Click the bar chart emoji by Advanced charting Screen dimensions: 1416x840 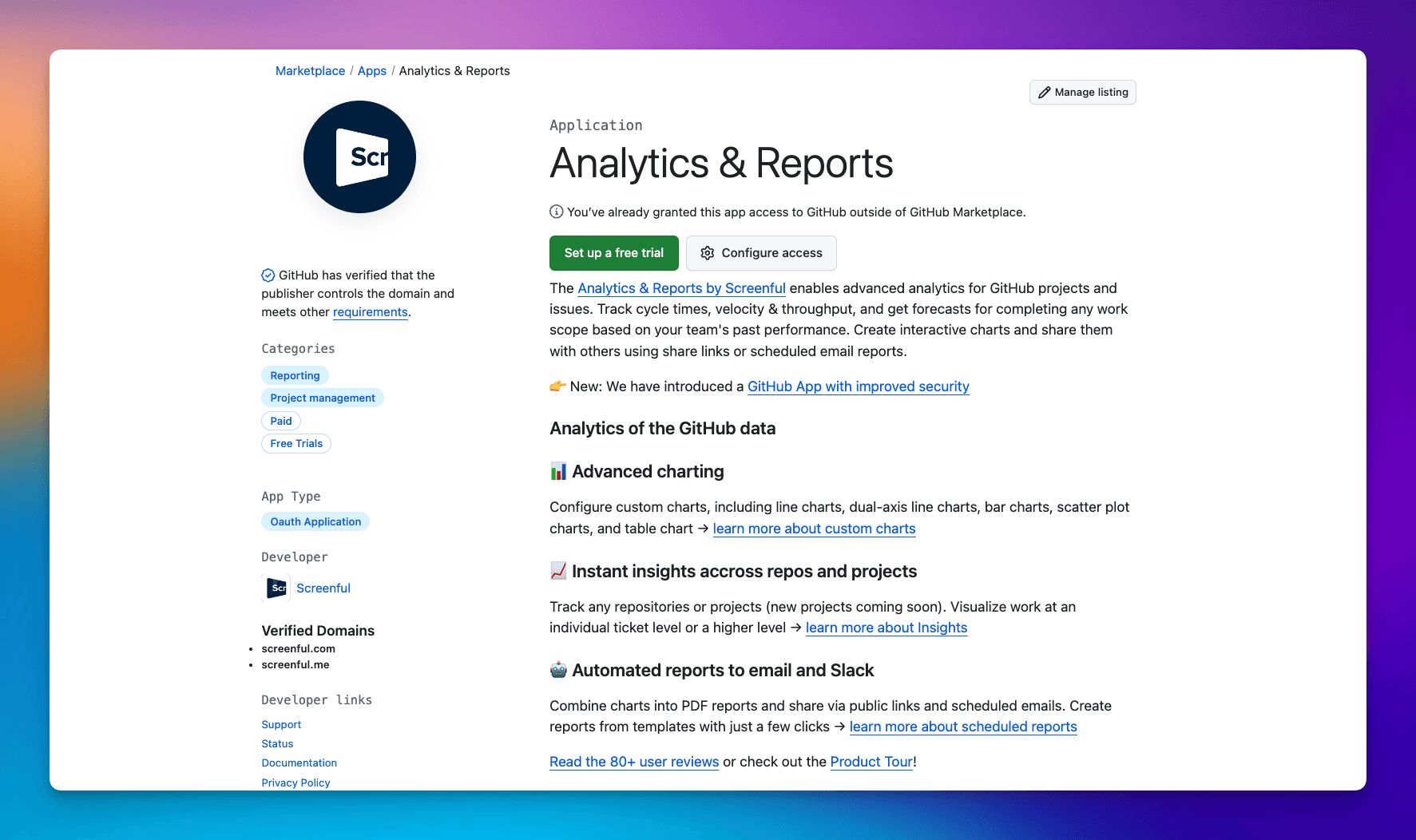tap(558, 472)
